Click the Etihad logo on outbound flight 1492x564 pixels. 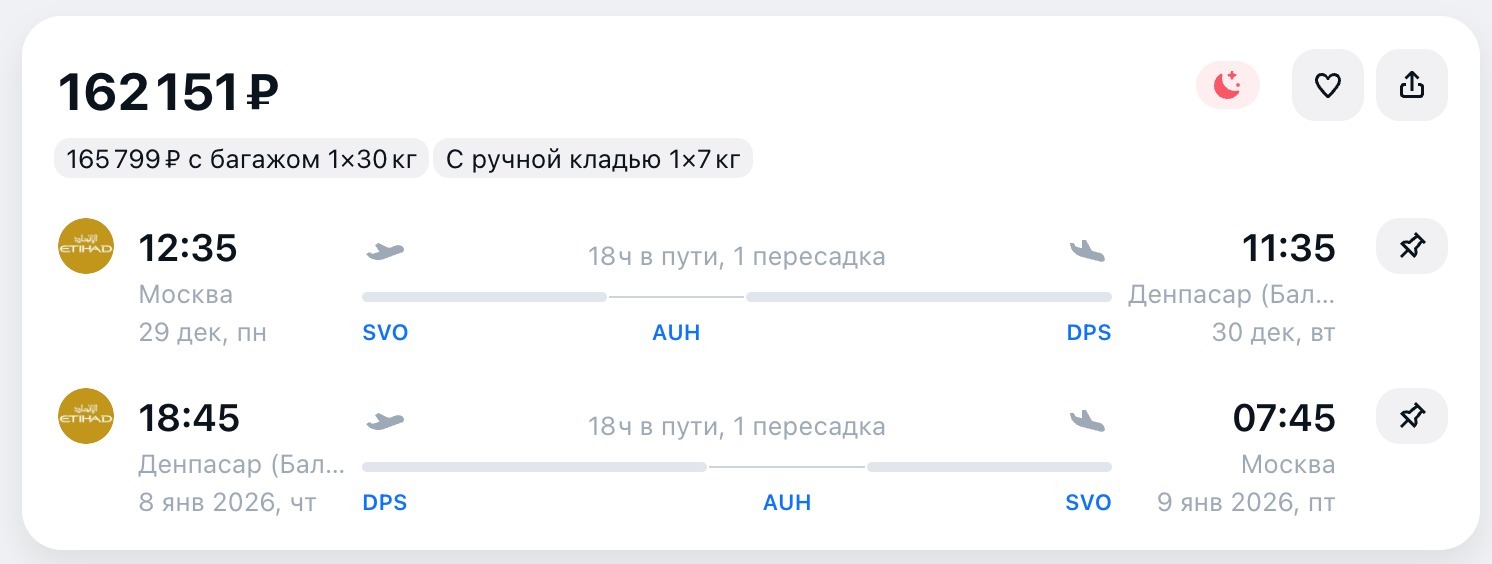click(86, 246)
